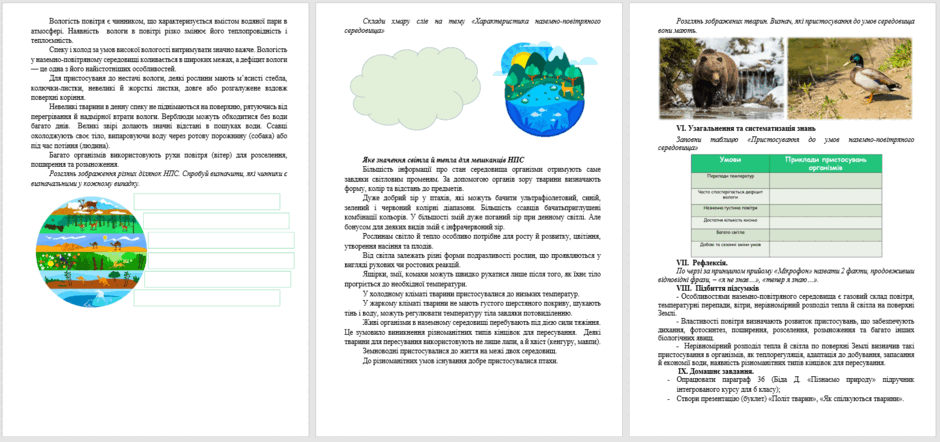Click the sentence "Земноводні пристосувалися до життя на межі двох середовищ."
This screenshot has height=442, width=940.
(x=460, y=351)
